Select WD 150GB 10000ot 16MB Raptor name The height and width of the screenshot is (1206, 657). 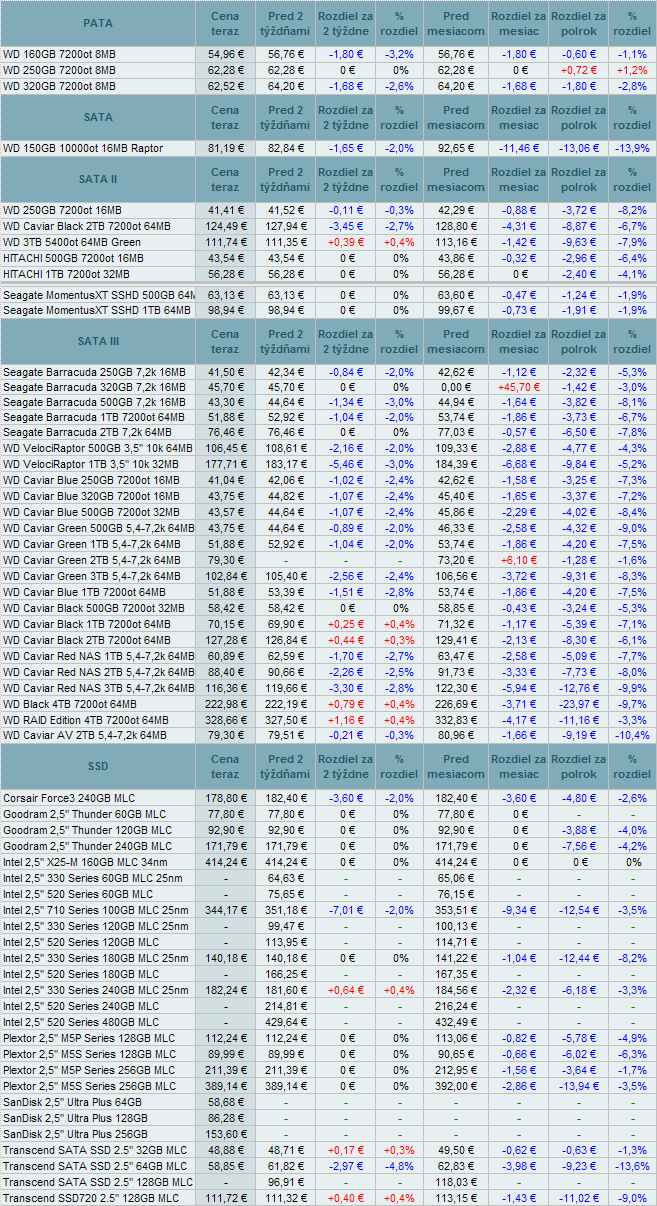[83, 148]
